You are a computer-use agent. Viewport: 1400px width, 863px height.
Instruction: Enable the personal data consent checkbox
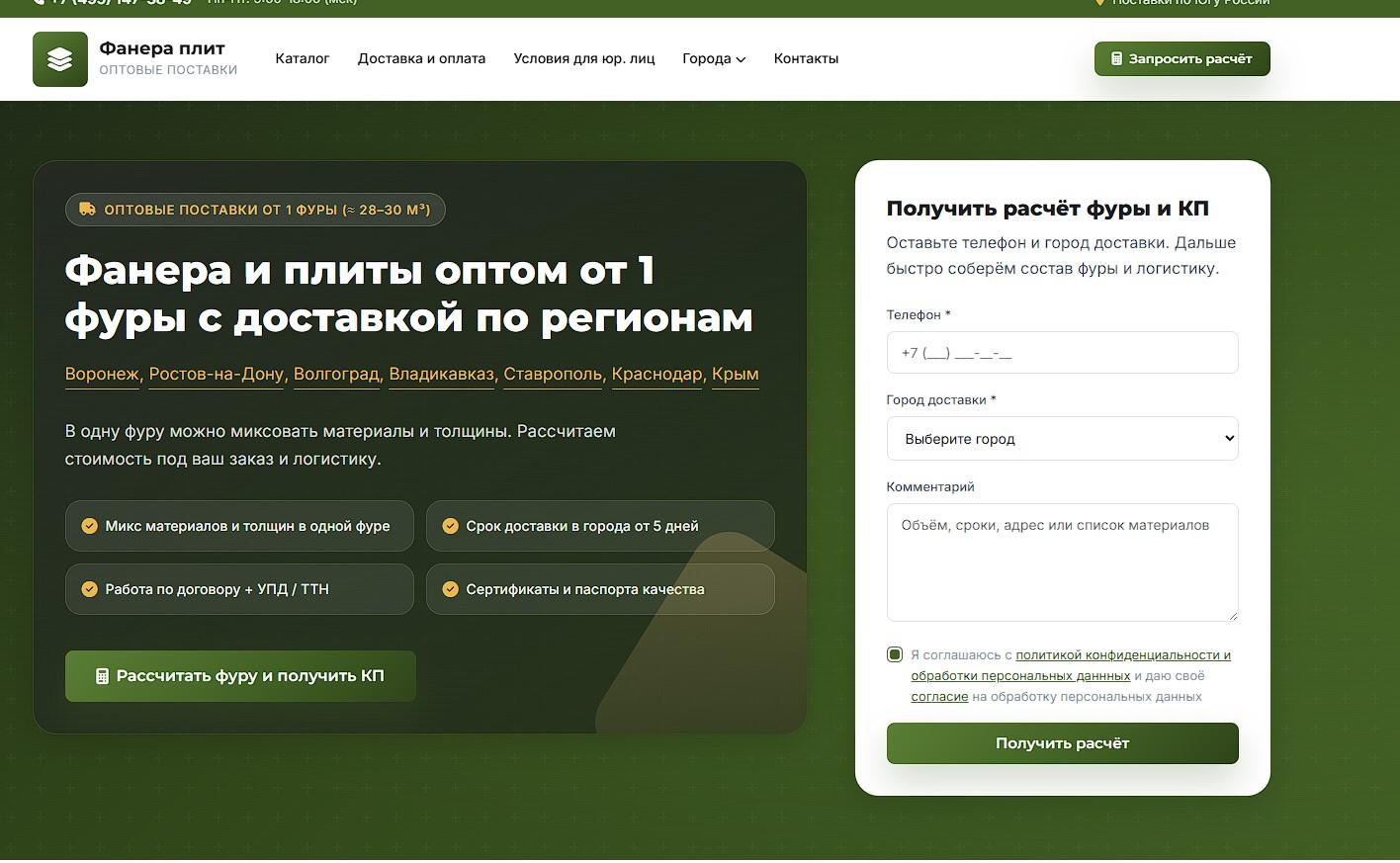(x=894, y=654)
